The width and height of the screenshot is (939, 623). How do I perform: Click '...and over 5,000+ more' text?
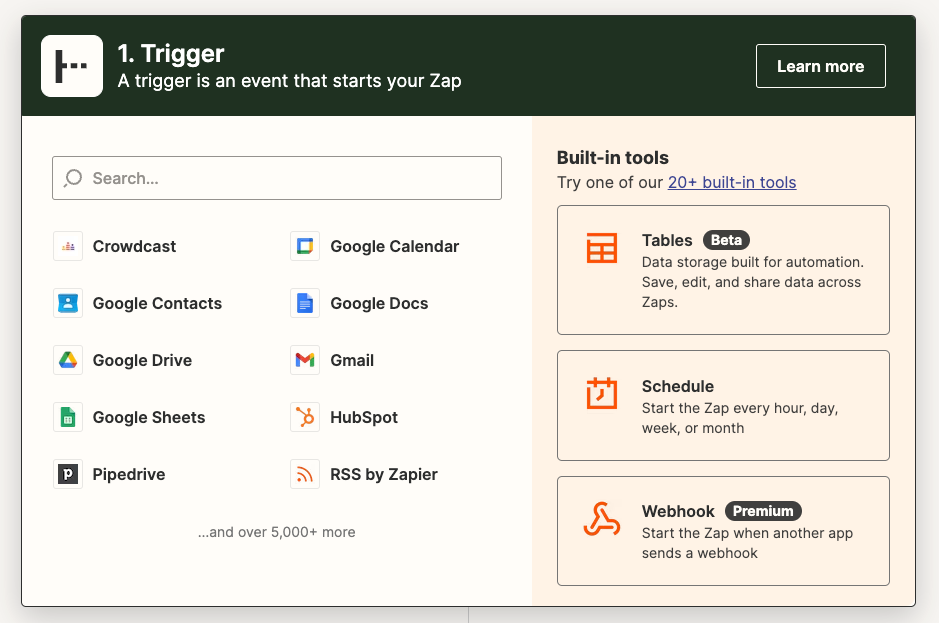click(277, 532)
